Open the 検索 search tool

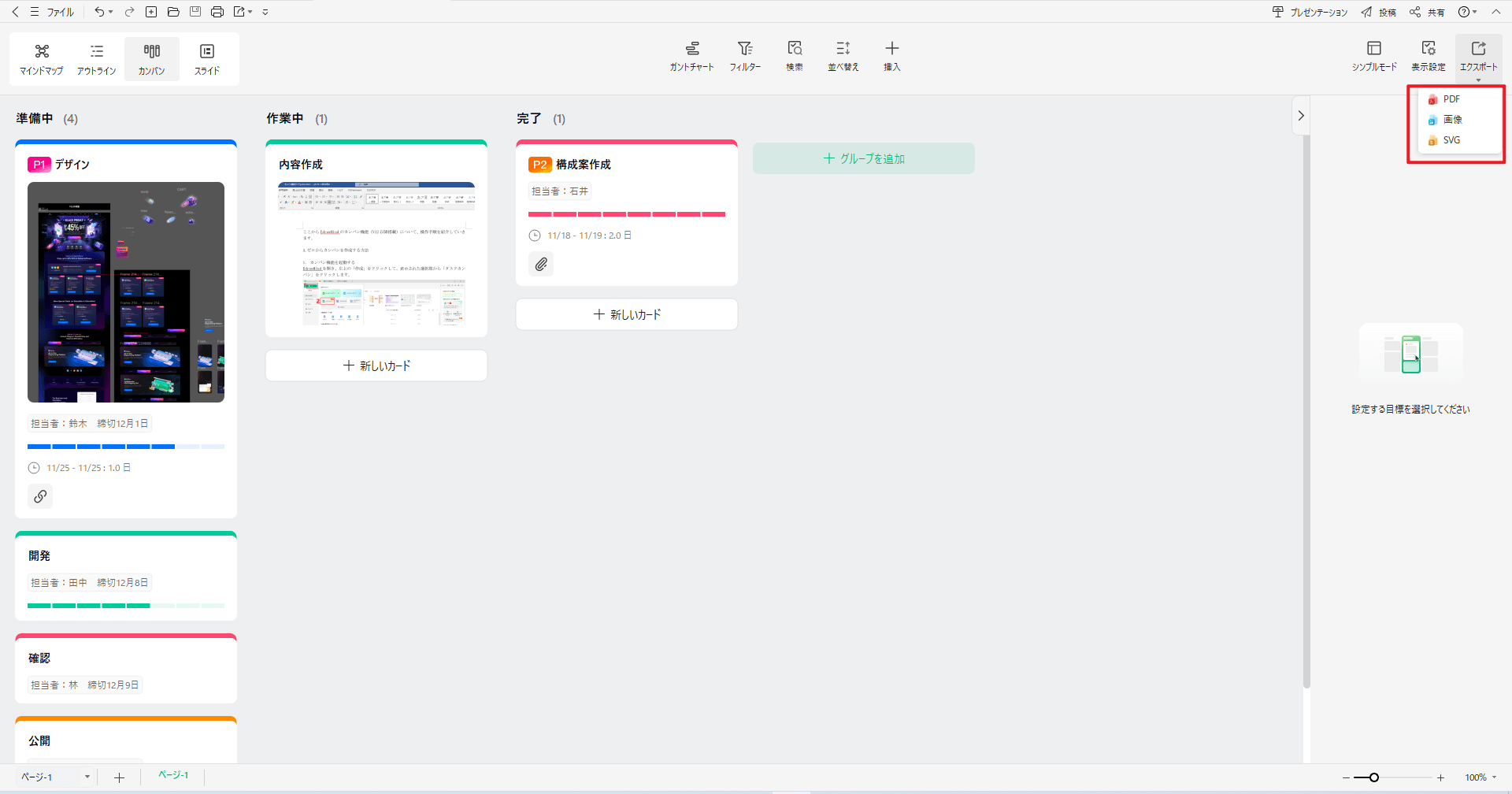[x=795, y=57]
